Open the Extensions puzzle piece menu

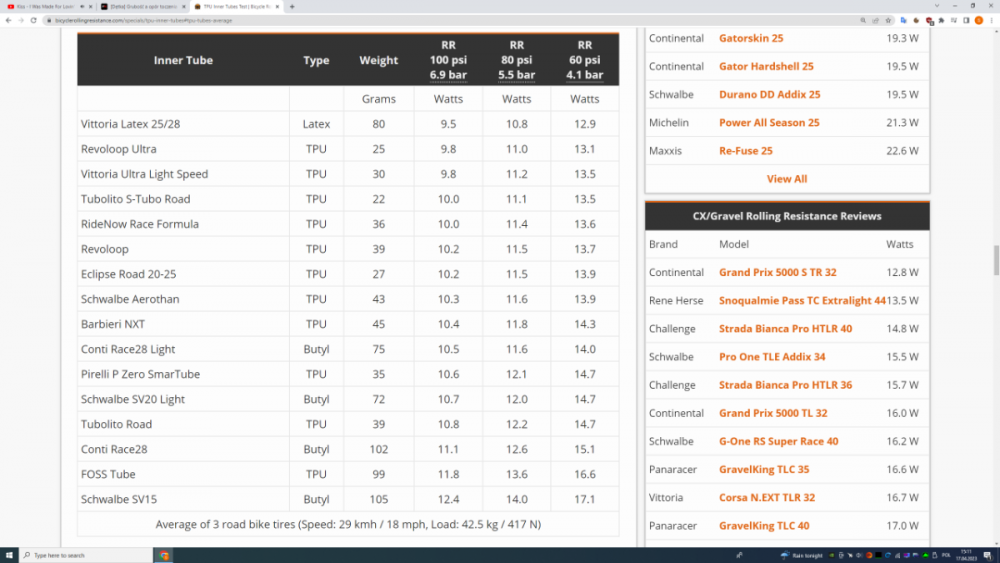[x=941, y=20]
